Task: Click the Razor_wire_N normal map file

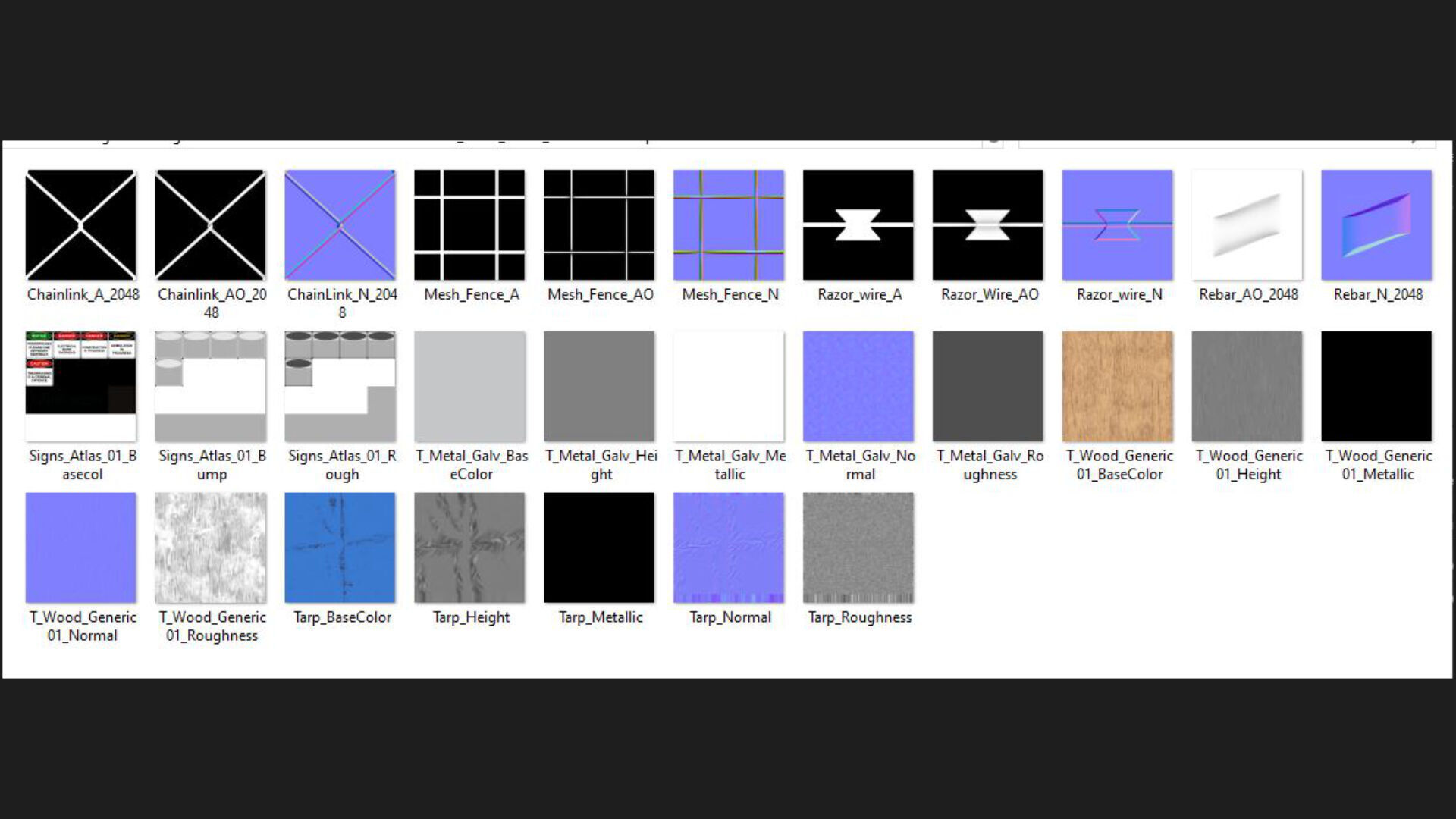Action: 1117,225
